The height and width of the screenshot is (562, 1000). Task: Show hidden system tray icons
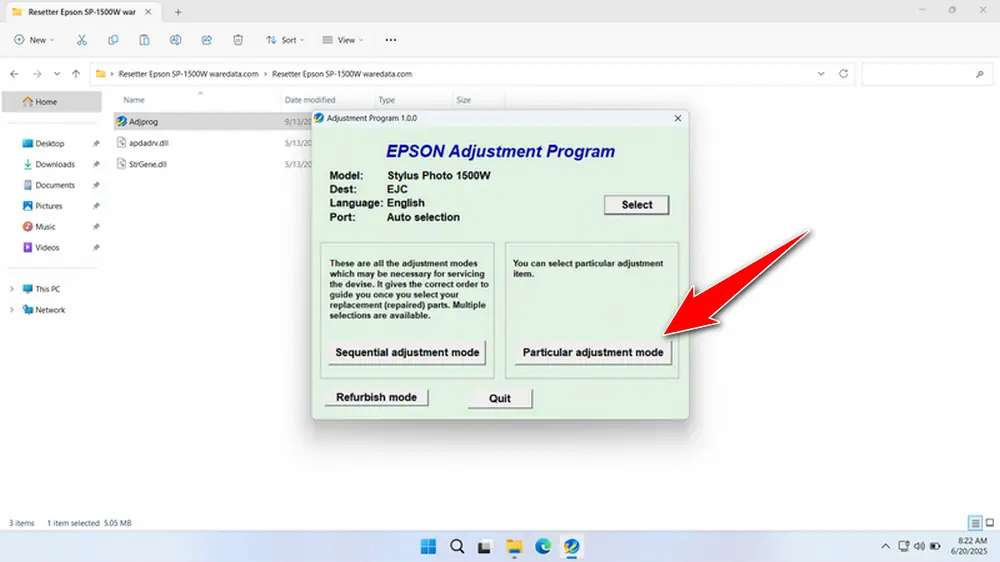tap(885, 547)
